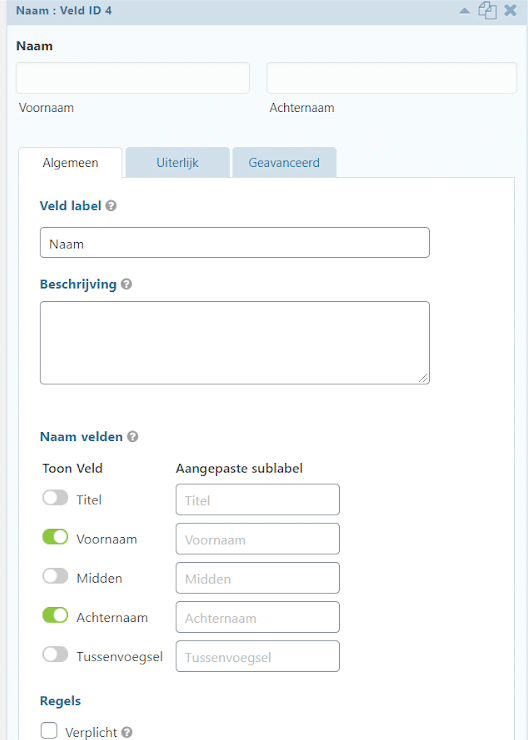
Task: Disable the Voornaam field toggle
Action: coord(55,537)
